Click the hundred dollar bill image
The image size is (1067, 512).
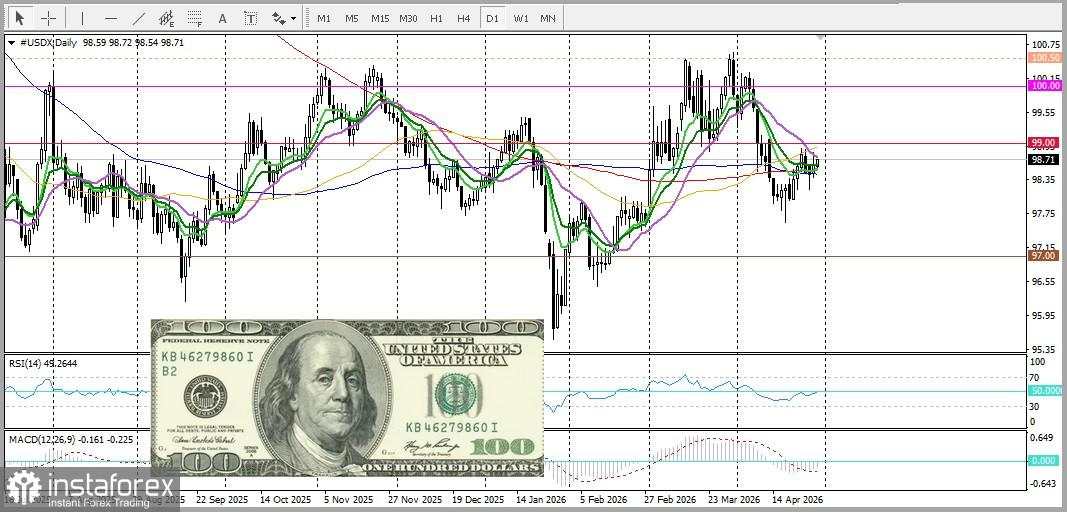pos(347,398)
